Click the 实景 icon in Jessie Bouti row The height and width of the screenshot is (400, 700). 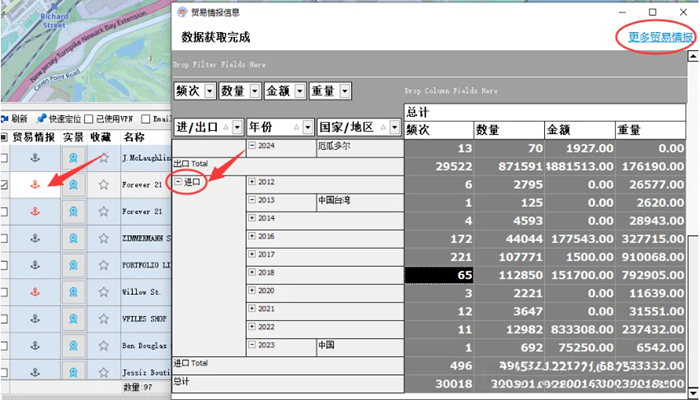tap(73, 372)
